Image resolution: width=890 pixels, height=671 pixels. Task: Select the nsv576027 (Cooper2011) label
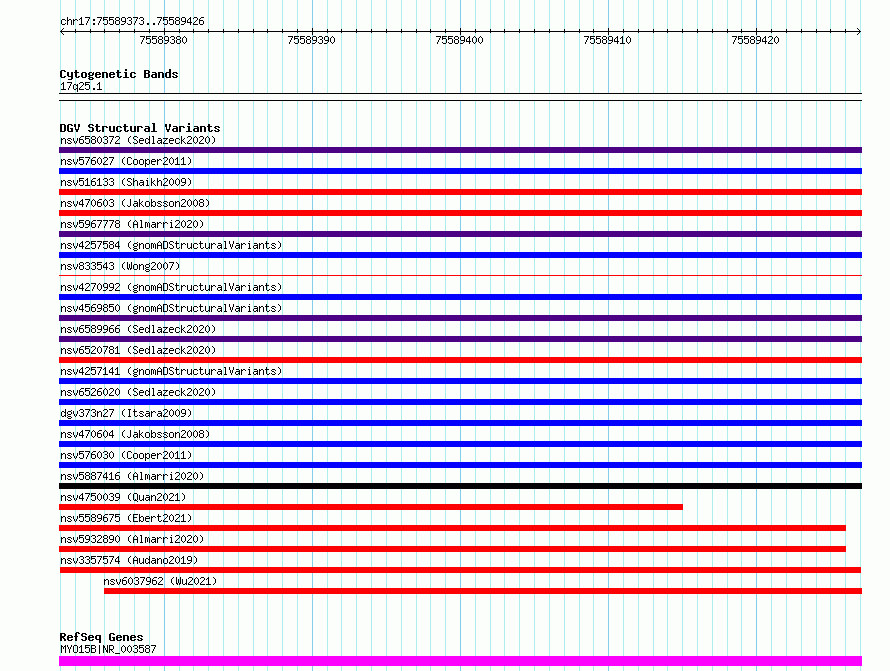126,161
